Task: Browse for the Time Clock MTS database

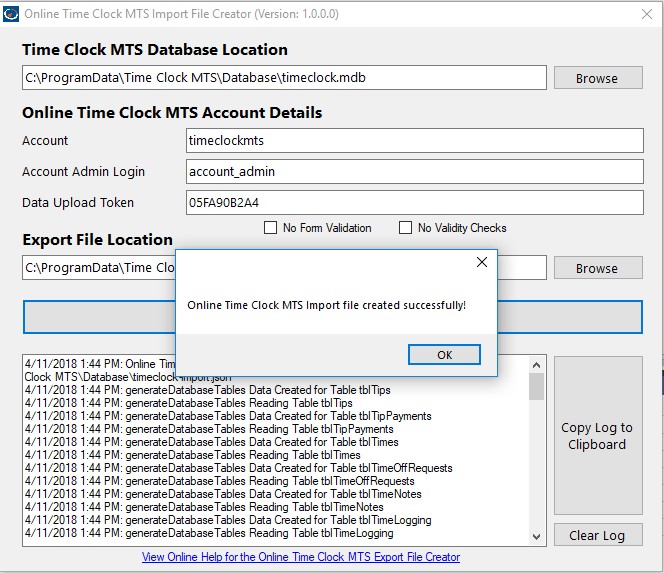Action: tap(598, 78)
